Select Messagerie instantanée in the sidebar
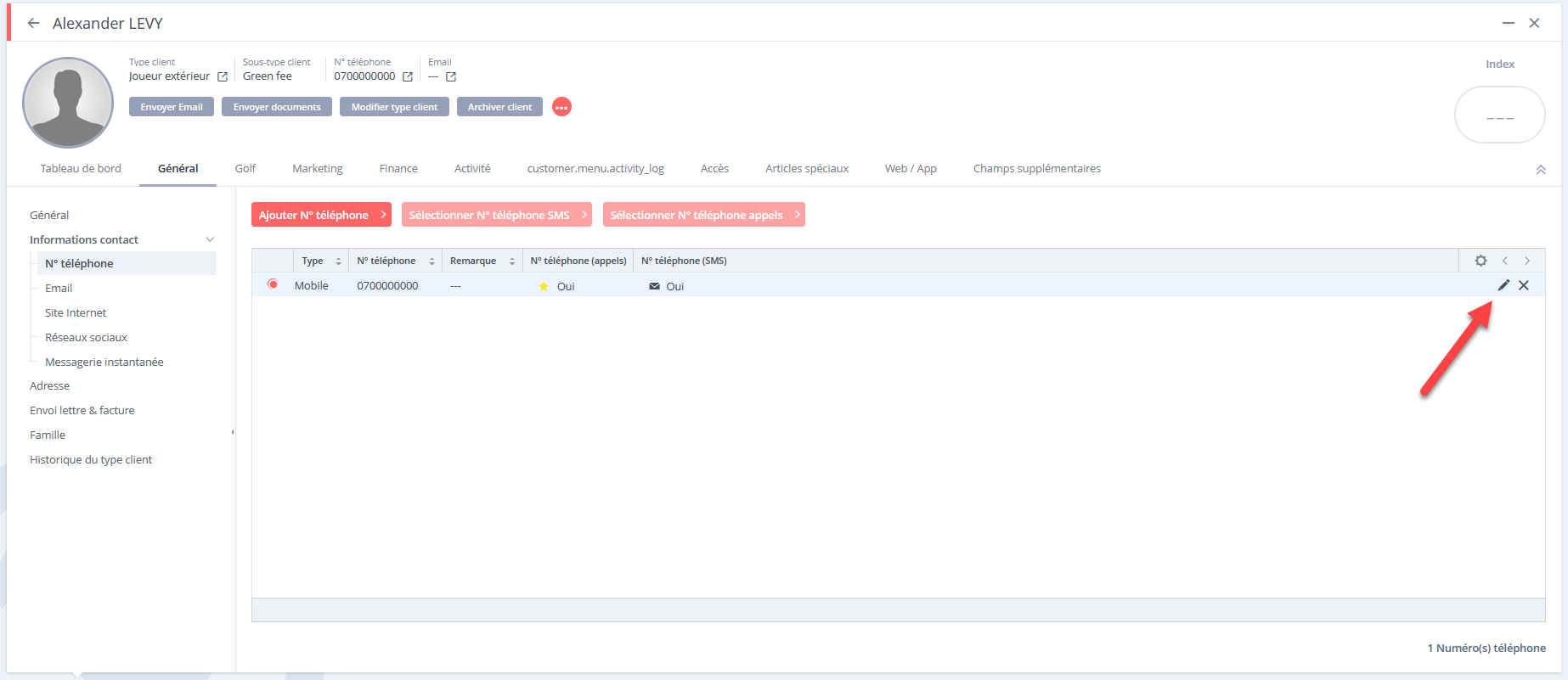The width and height of the screenshot is (1568, 680). (x=104, y=362)
